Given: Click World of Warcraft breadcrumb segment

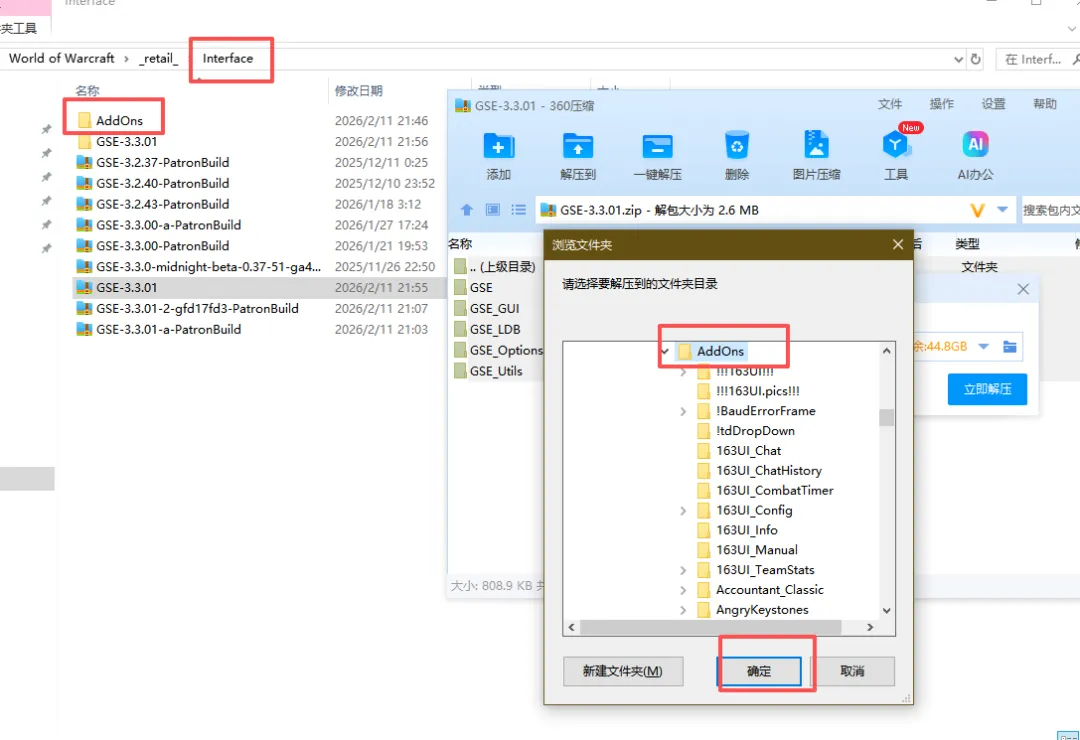Looking at the screenshot, I should coord(61,59).
